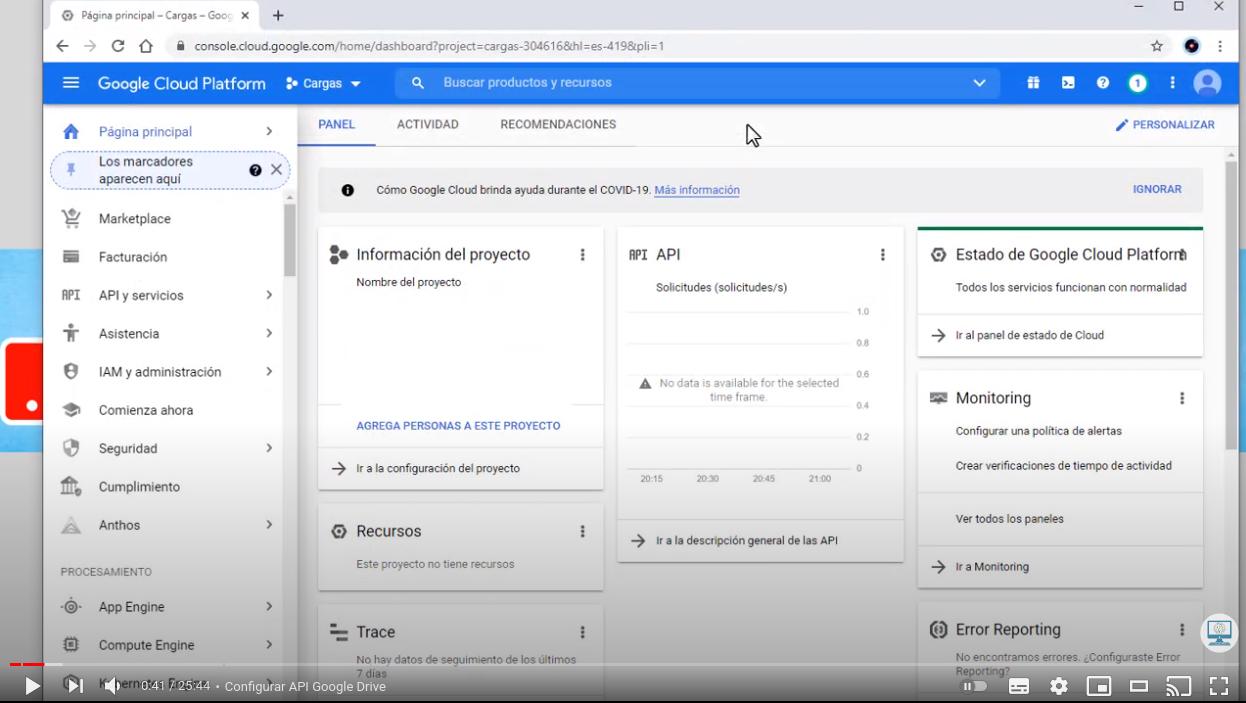Click the Buscar productos y recursos search field

coord(697,83)
